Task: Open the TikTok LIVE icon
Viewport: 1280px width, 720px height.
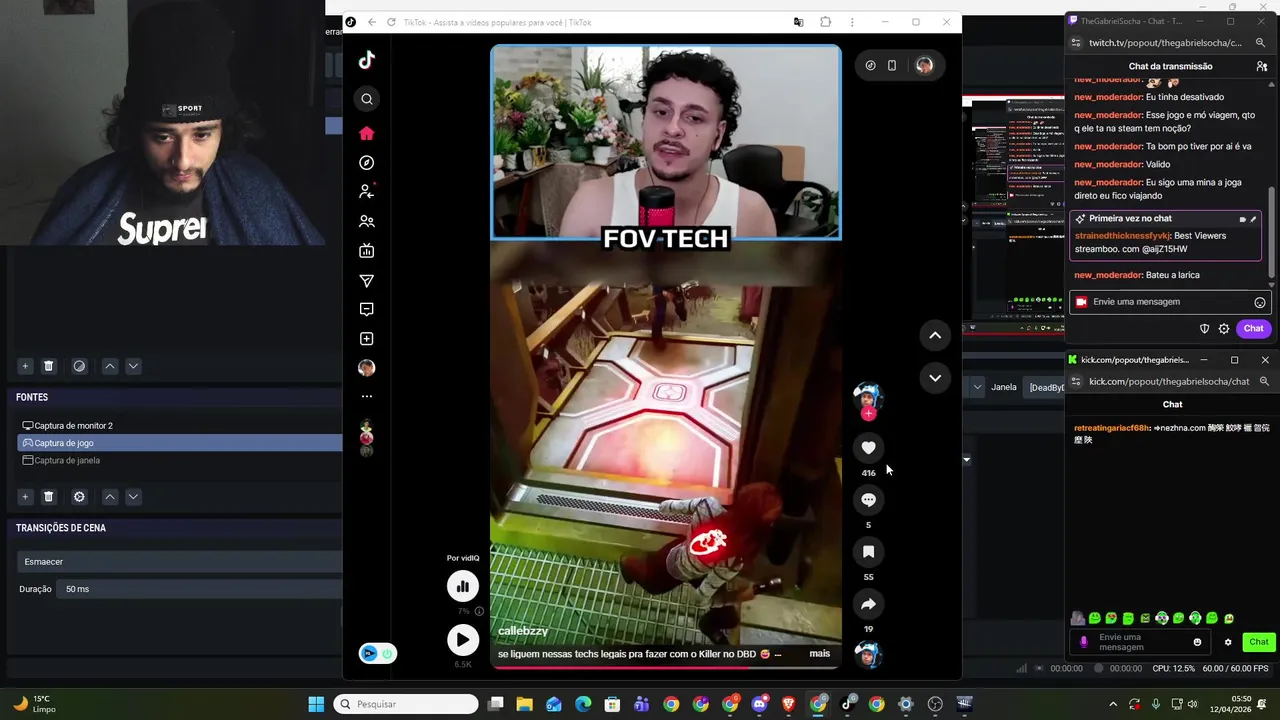Action: tap(367, 251)
